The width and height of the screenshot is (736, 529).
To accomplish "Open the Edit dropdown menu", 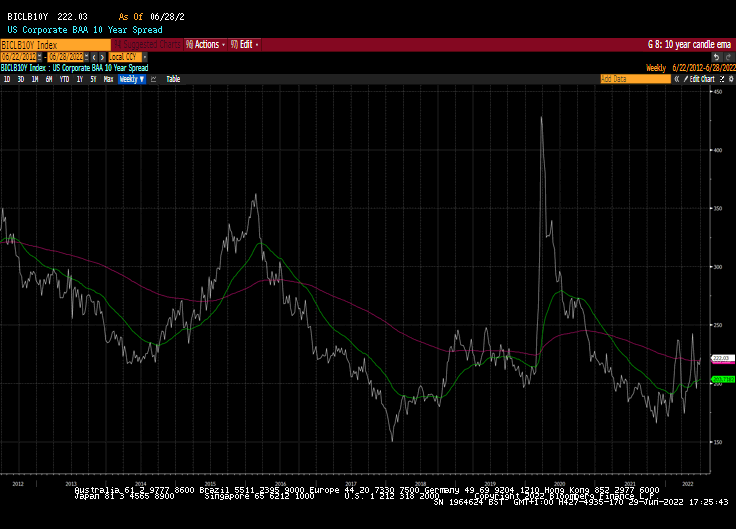I will [x=244, y=45].
